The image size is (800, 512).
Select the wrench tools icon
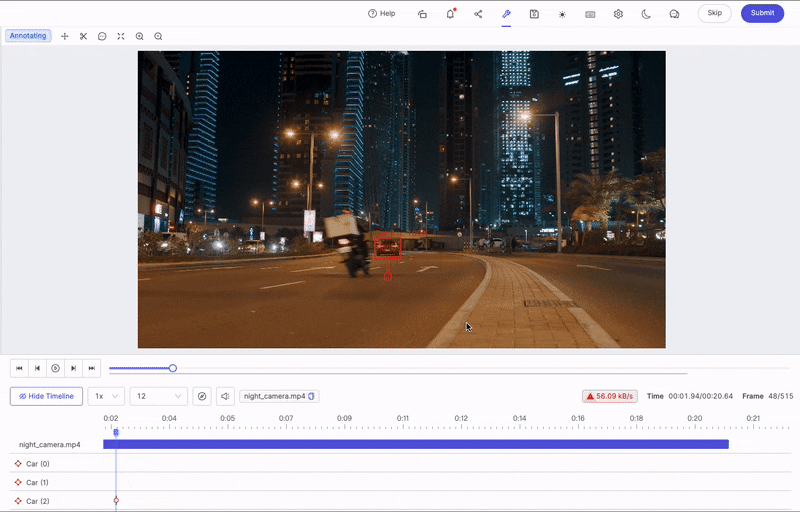(x=506, y=14)
